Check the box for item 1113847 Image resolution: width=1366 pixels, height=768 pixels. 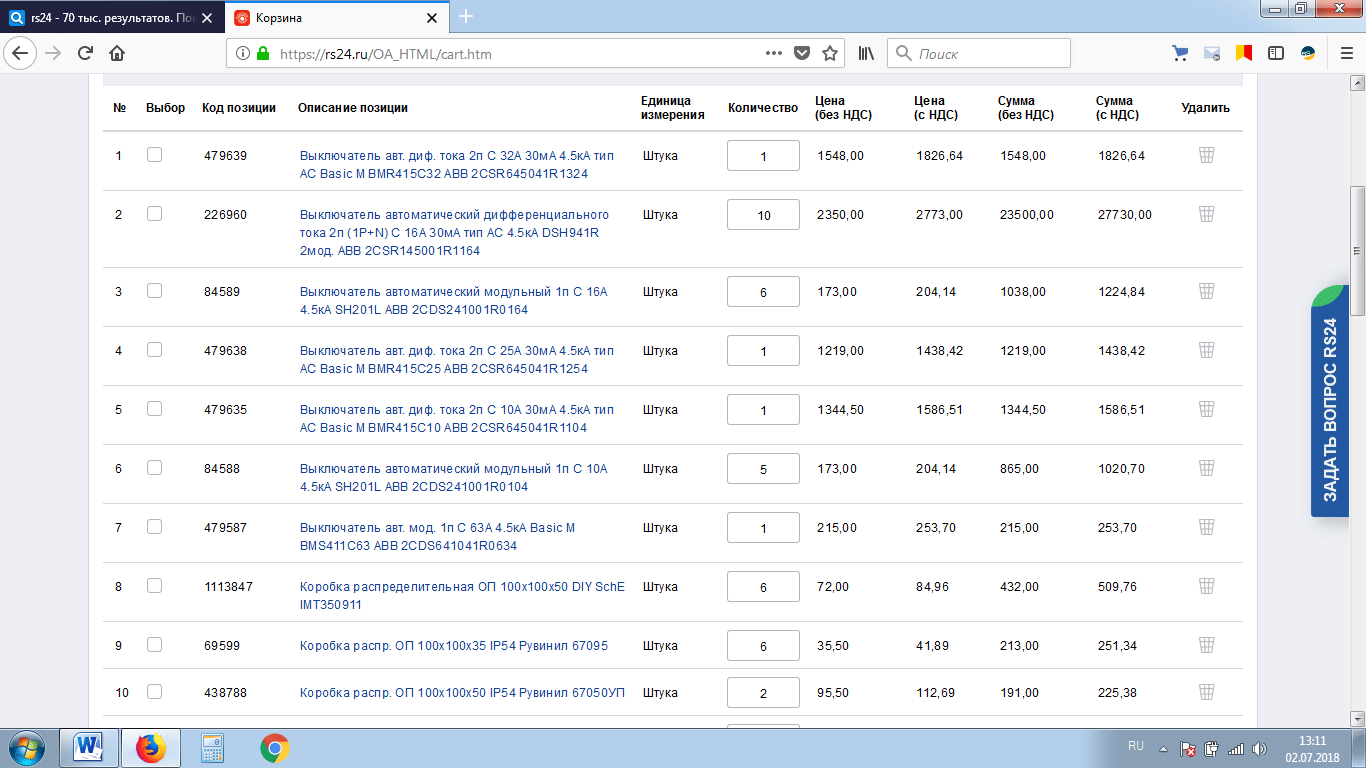[x=154, y=586]
